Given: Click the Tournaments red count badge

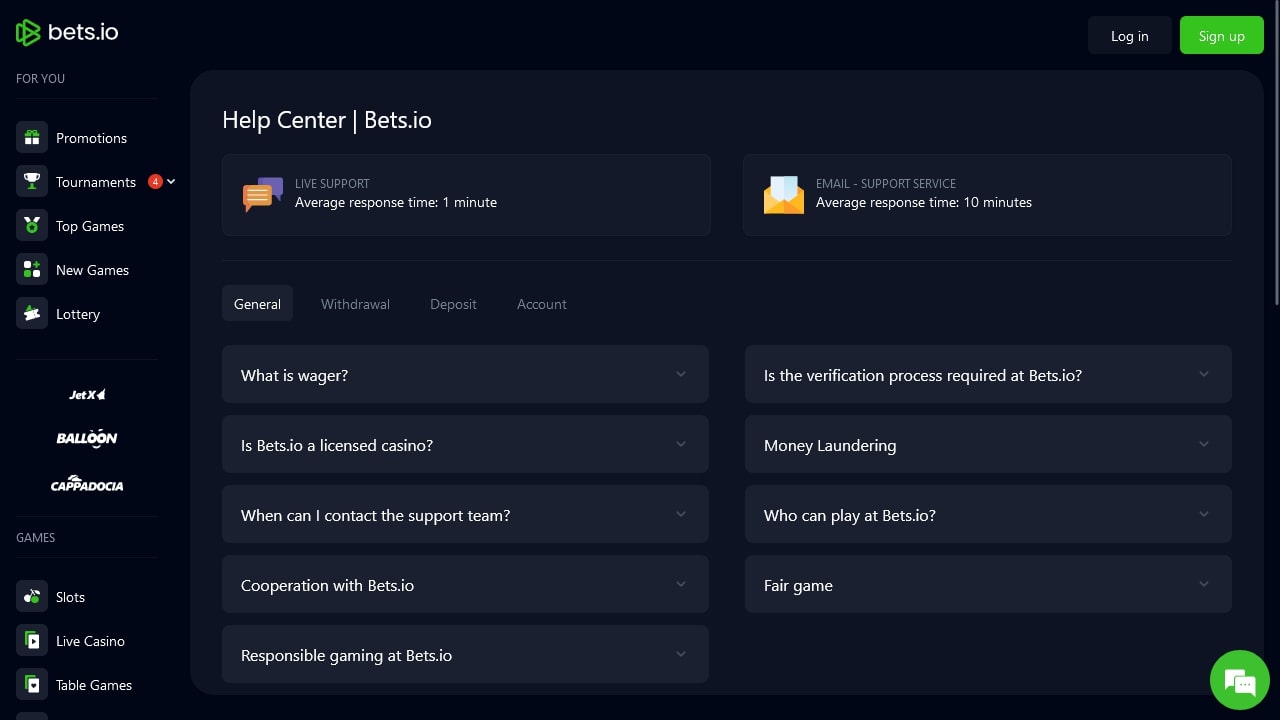Looking at the screenshot, I should (x=155, y=182).
